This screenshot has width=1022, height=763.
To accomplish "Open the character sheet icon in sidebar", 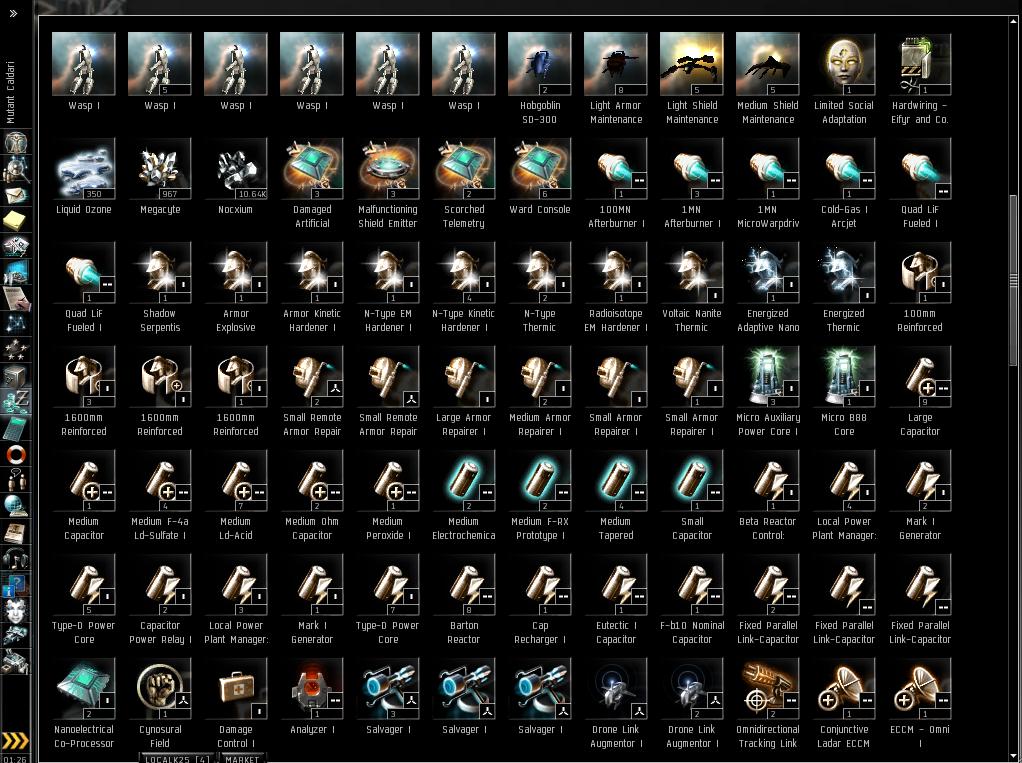I will (15, 142).
